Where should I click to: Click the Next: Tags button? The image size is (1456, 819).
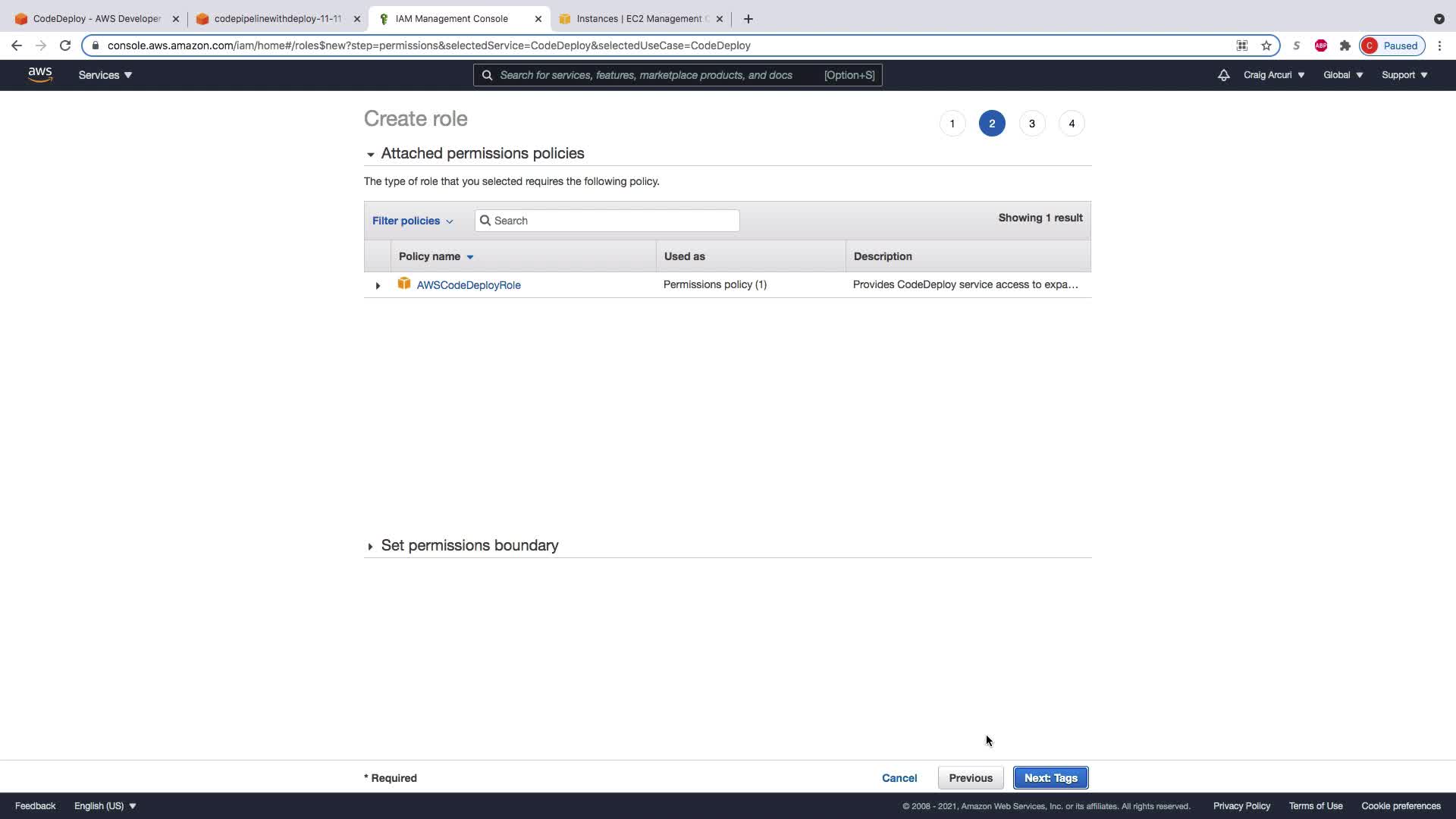pyautogui.click(x=1050, y=778)
